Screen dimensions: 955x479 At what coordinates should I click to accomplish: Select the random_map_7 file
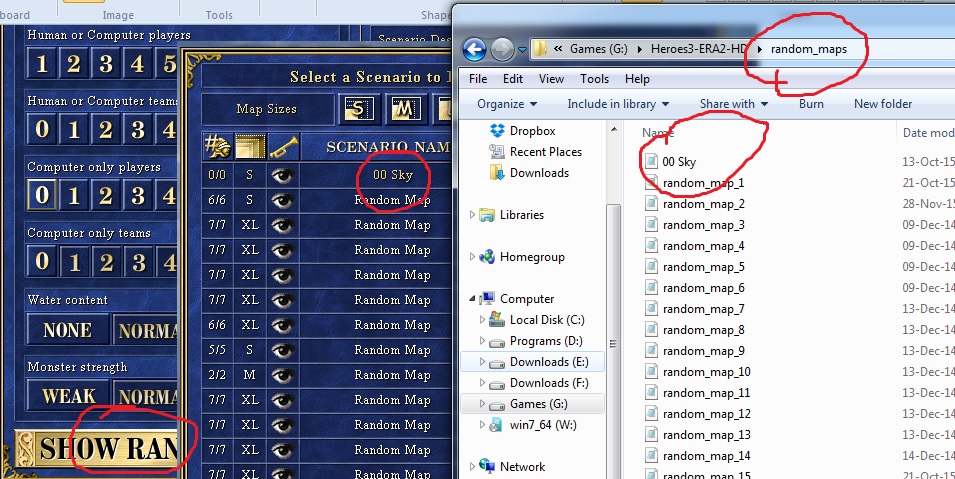703,308
